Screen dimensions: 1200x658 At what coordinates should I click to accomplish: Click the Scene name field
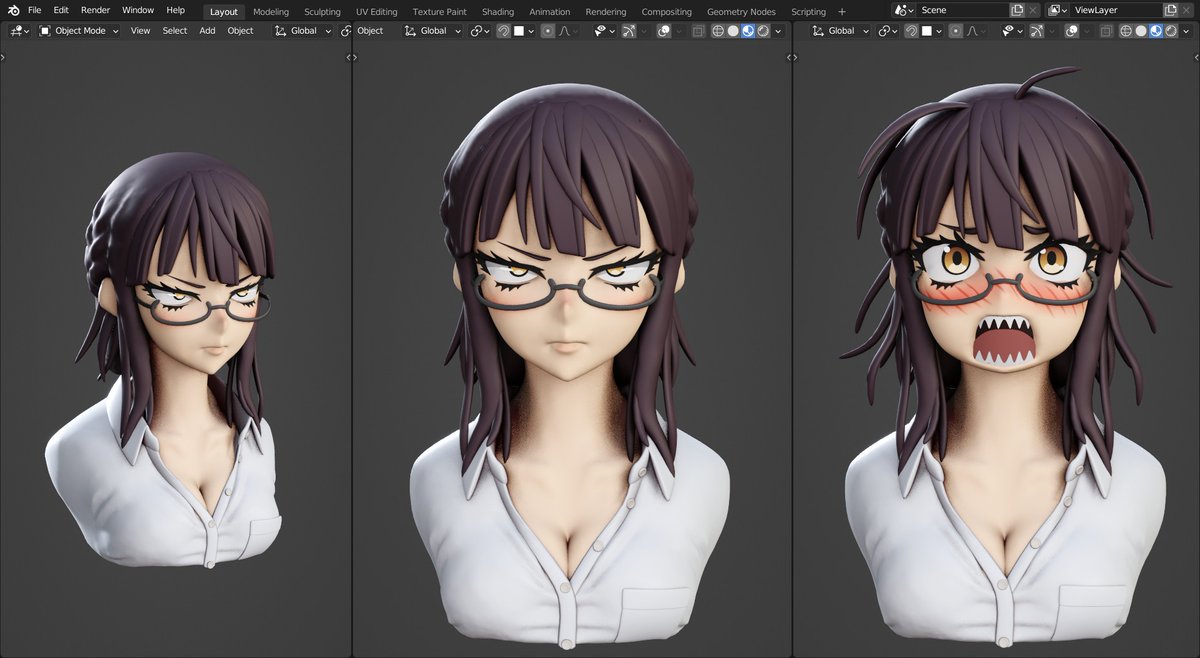tap(963, 10)
